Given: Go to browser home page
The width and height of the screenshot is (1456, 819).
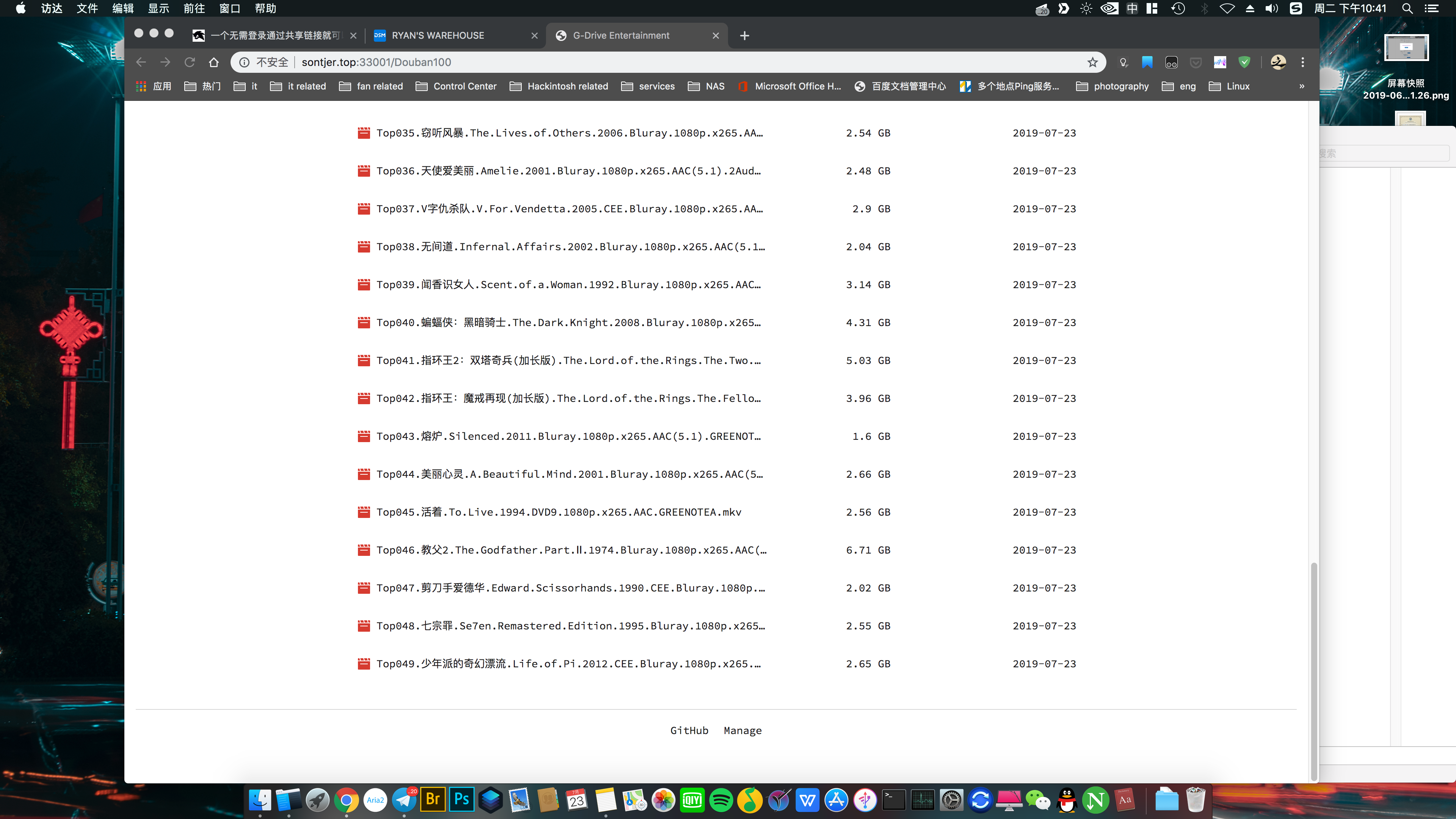Looking at the screenshot, I should click(213, 62).
